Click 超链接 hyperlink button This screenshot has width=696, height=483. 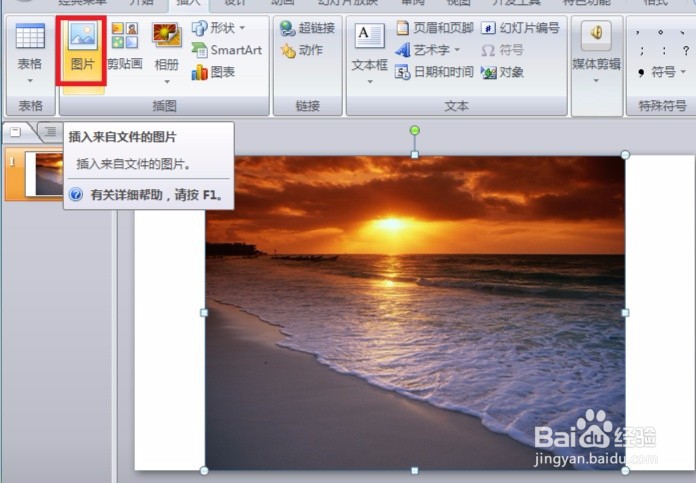point(307,28)
